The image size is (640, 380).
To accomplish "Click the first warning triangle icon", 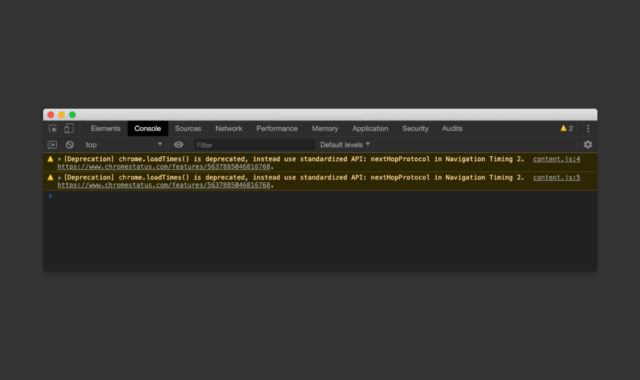I will [x=51, y=159].
